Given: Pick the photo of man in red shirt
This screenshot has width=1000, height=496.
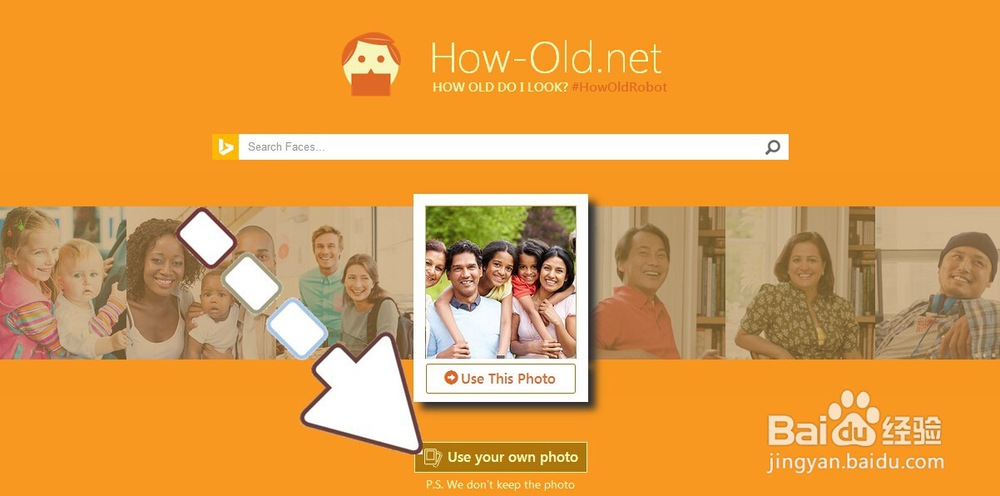Looking at the screenshot, I should pos(644,283).
